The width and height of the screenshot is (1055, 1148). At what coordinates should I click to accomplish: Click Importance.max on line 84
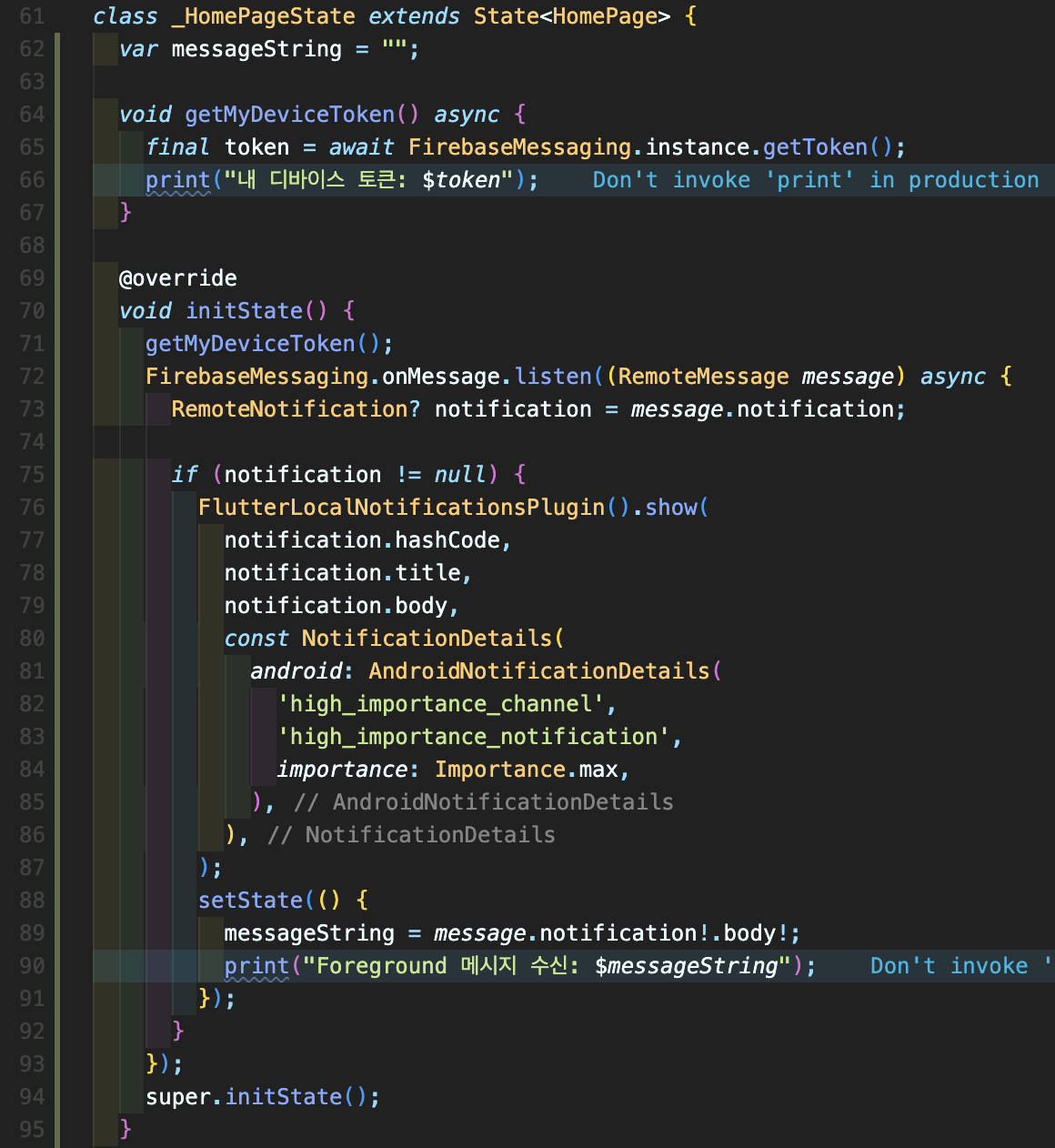527,770
